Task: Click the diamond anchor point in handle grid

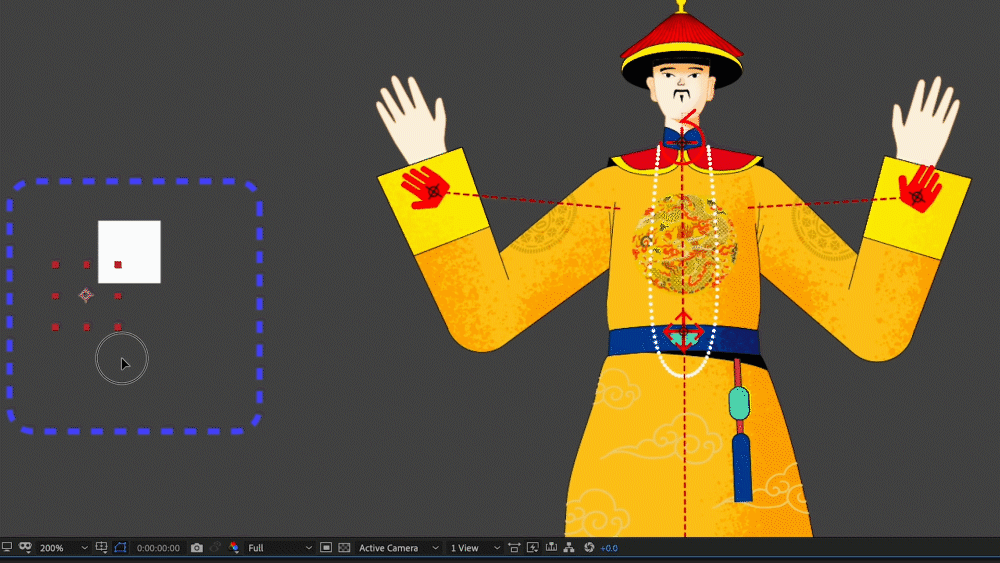Action: point(86,295)
